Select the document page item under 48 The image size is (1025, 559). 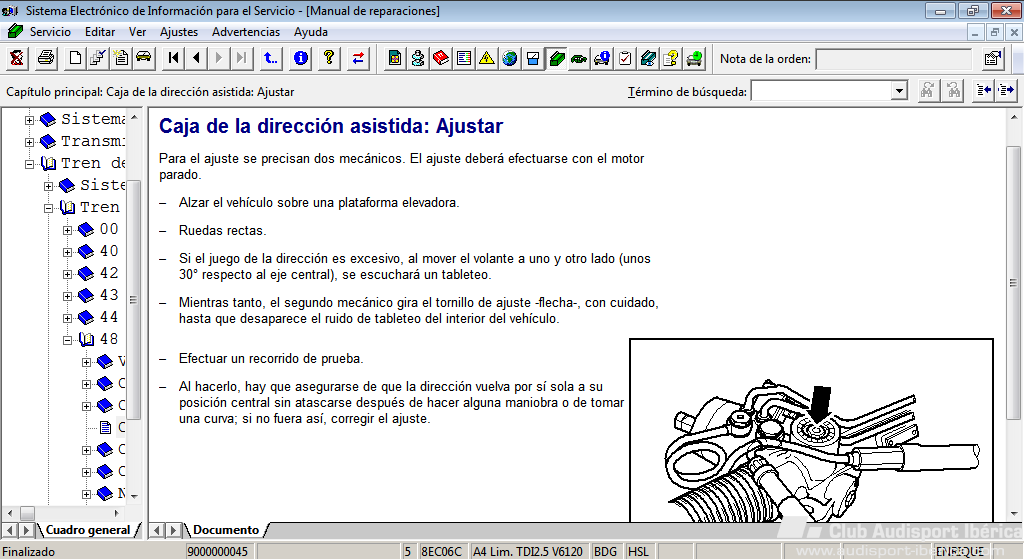[x=105, y=428]
